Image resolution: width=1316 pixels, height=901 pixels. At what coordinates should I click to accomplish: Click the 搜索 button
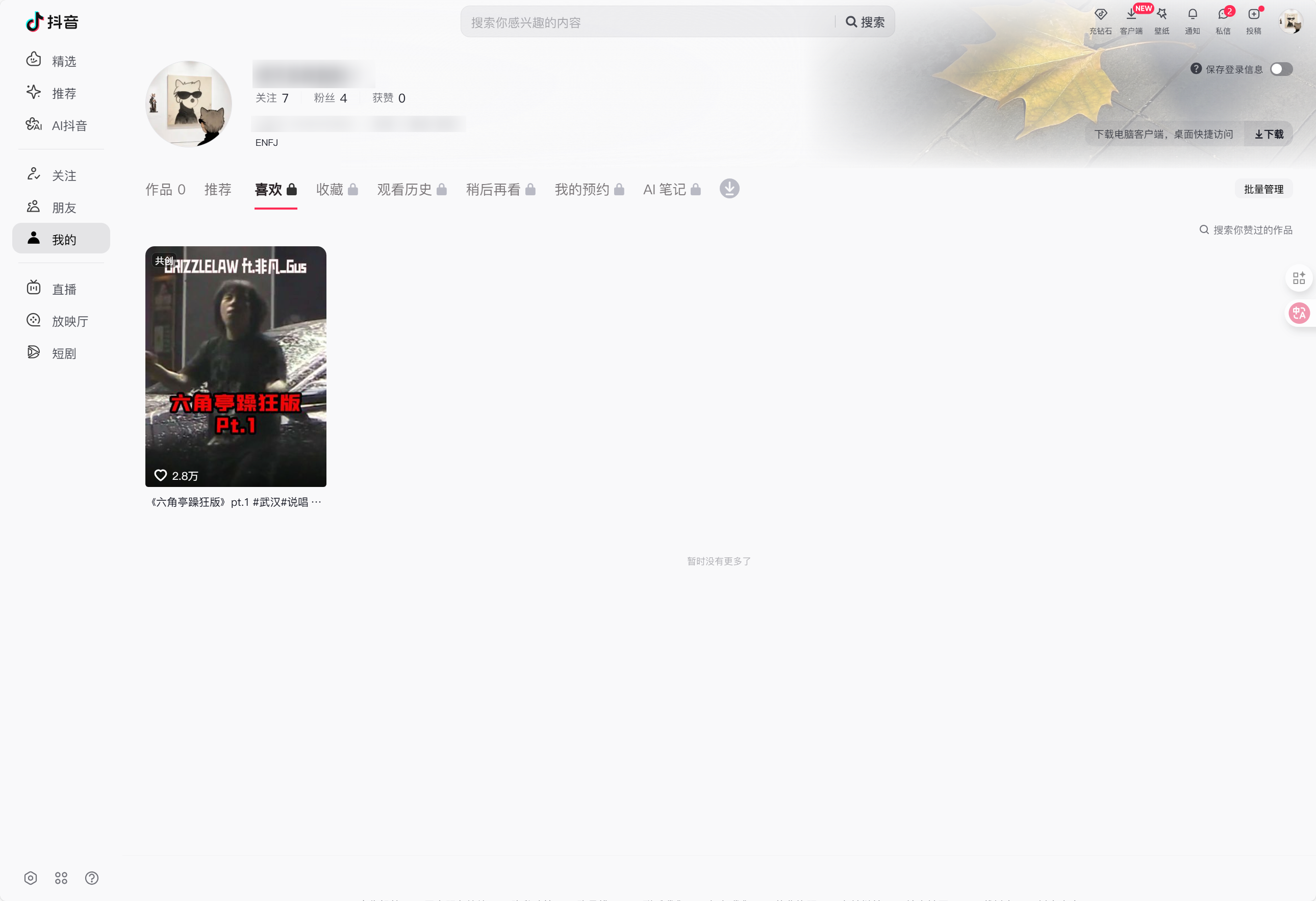tap(865, 21)
